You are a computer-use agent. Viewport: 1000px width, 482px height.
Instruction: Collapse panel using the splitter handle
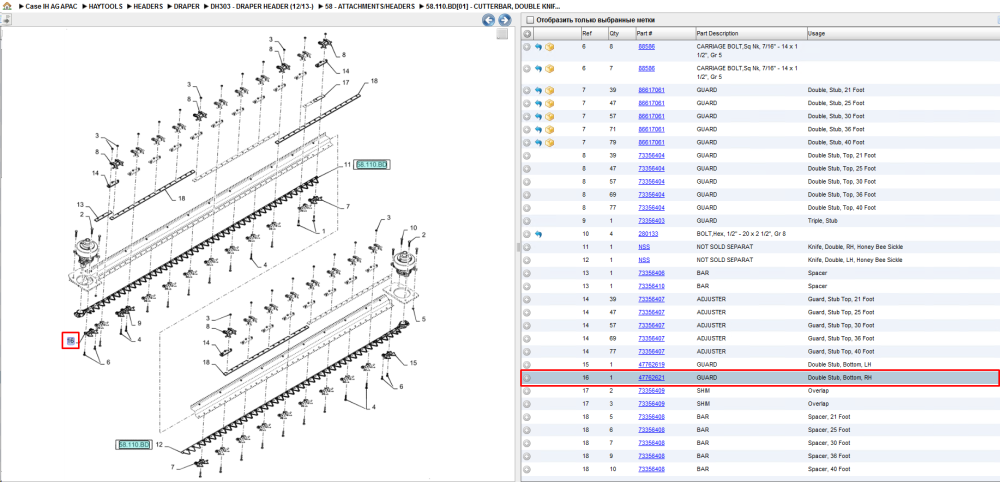click(517, 247)
